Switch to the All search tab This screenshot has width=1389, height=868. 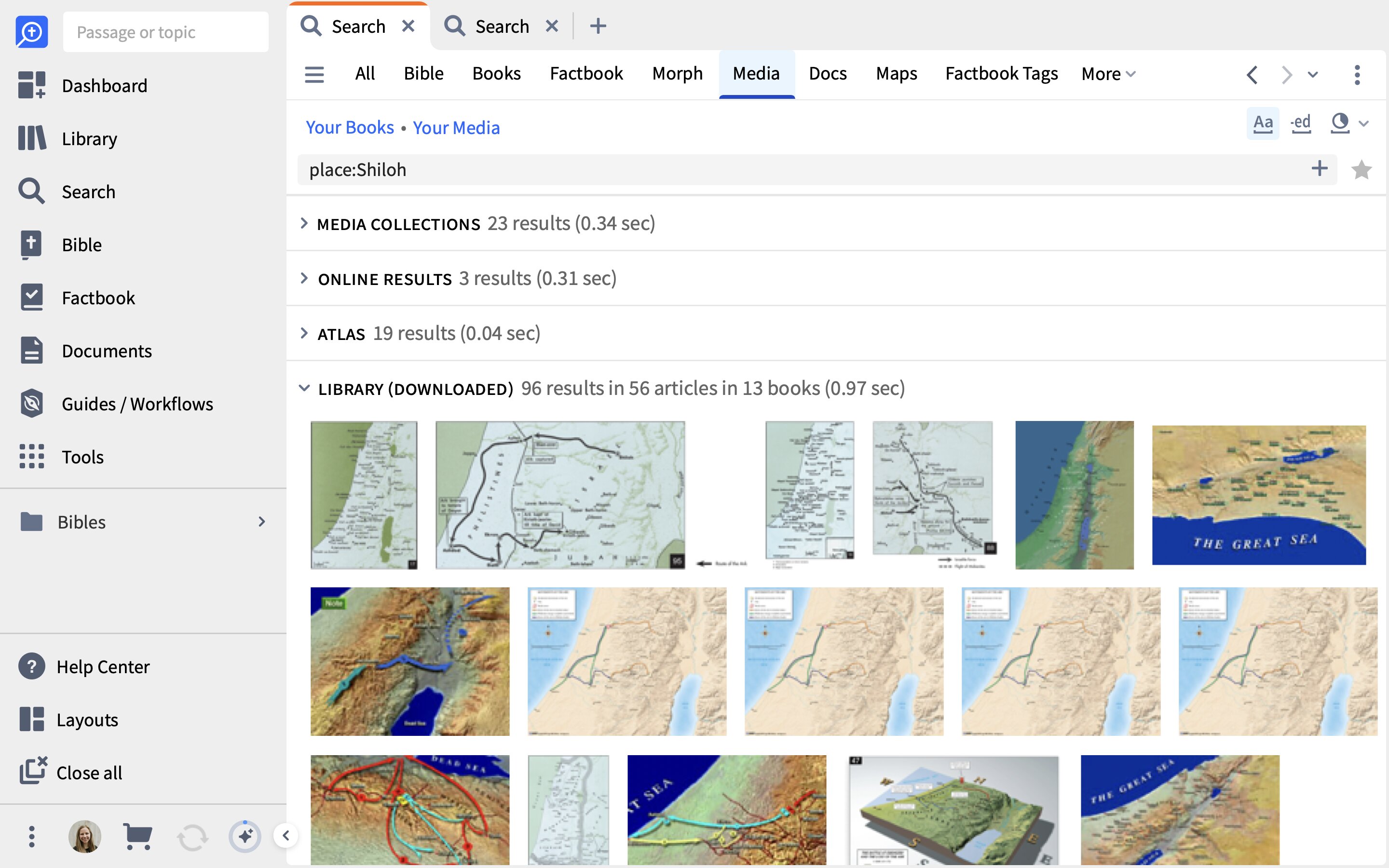click(x=365, y=73)
